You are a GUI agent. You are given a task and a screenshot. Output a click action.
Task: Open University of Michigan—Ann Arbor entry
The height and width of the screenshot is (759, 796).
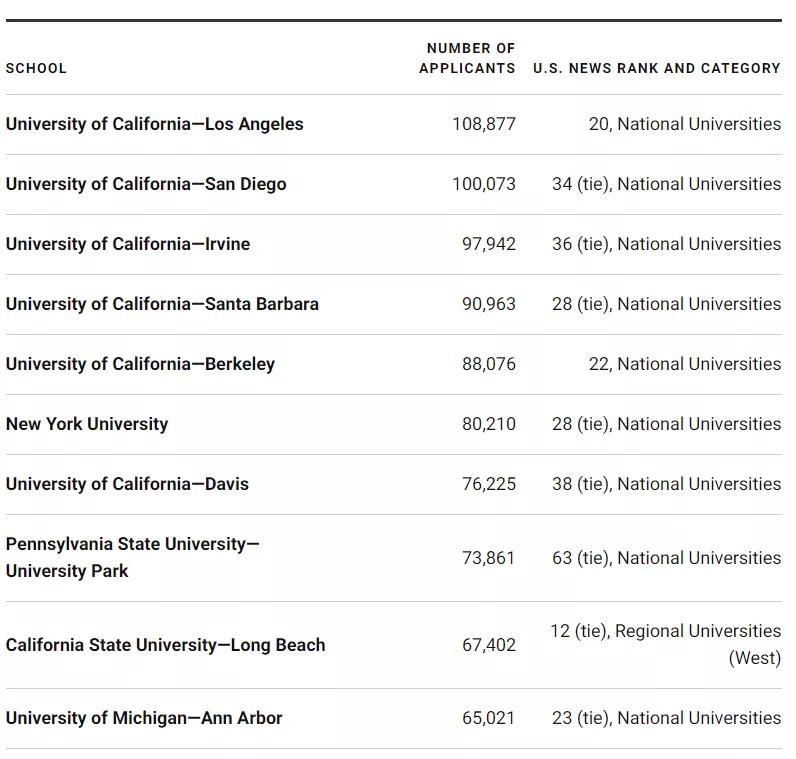(144, 718)
